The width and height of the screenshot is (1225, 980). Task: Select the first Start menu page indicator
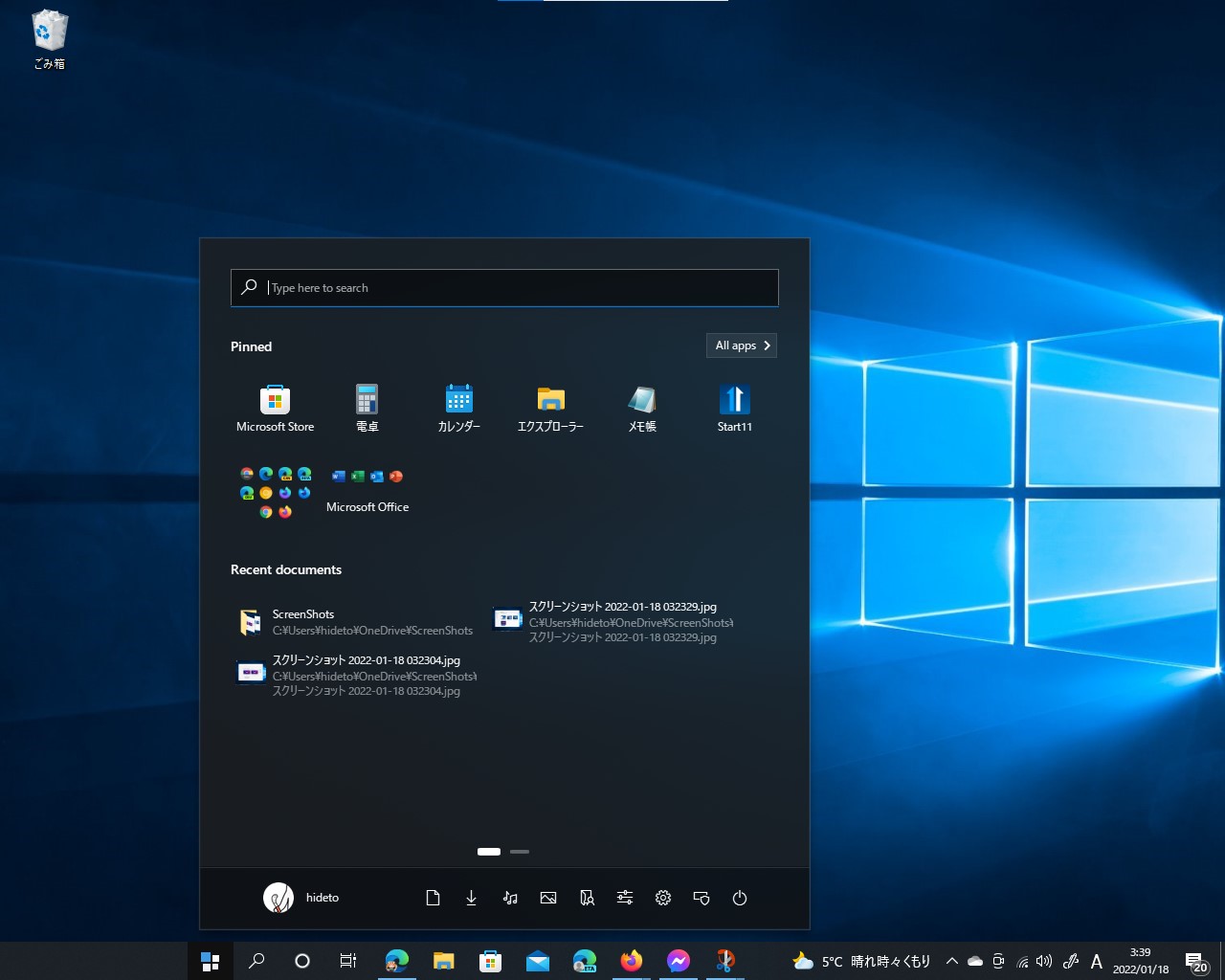click(x=489, y=851)
